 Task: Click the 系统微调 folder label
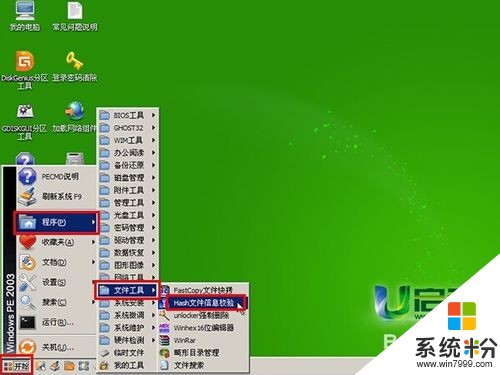click(x=129, y=315)
